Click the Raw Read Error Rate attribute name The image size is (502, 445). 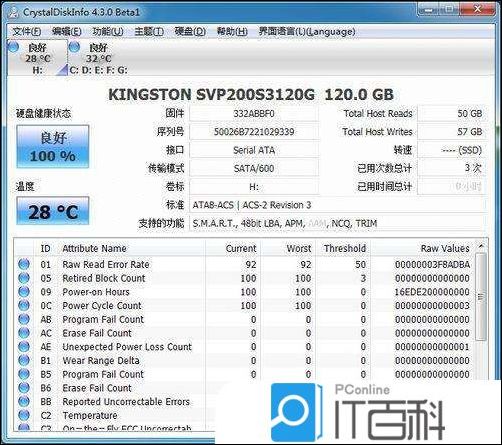pyautogui.click(x=106, y=264)
